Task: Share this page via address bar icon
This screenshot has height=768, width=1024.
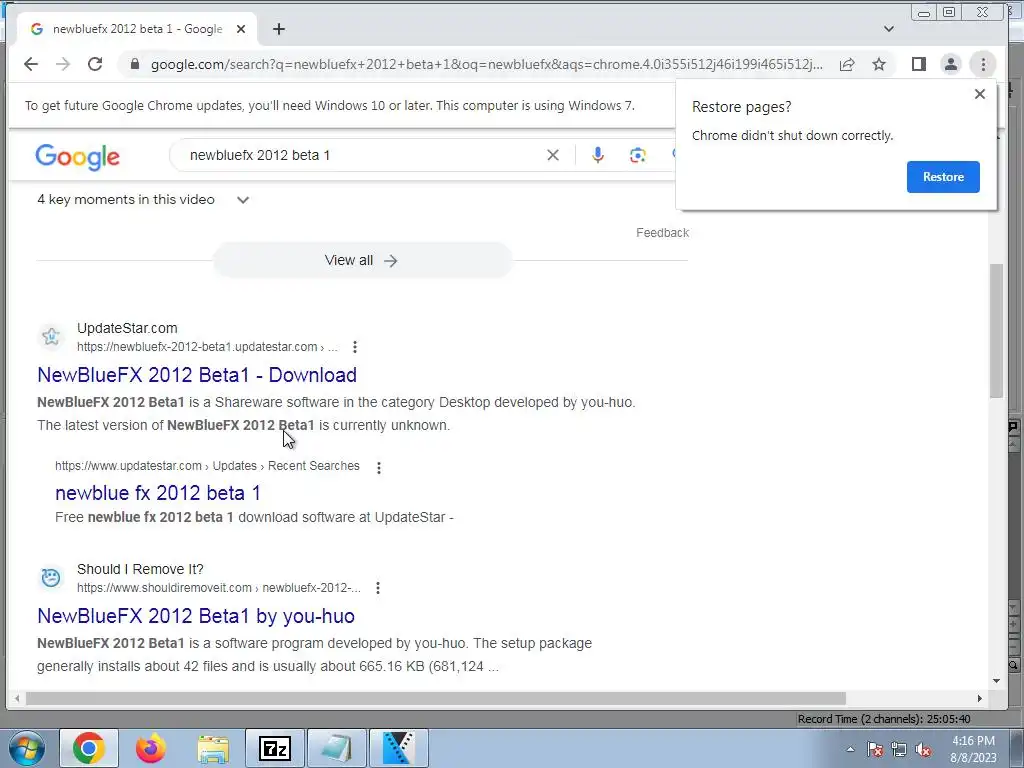Action: coord(847,64)
